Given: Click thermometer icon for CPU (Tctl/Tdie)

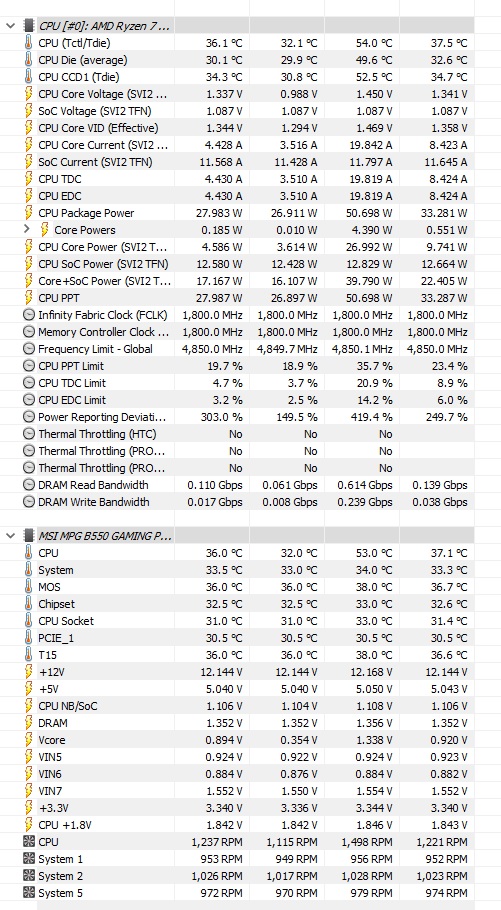Looking at the screenshot, I should point(28,43).
